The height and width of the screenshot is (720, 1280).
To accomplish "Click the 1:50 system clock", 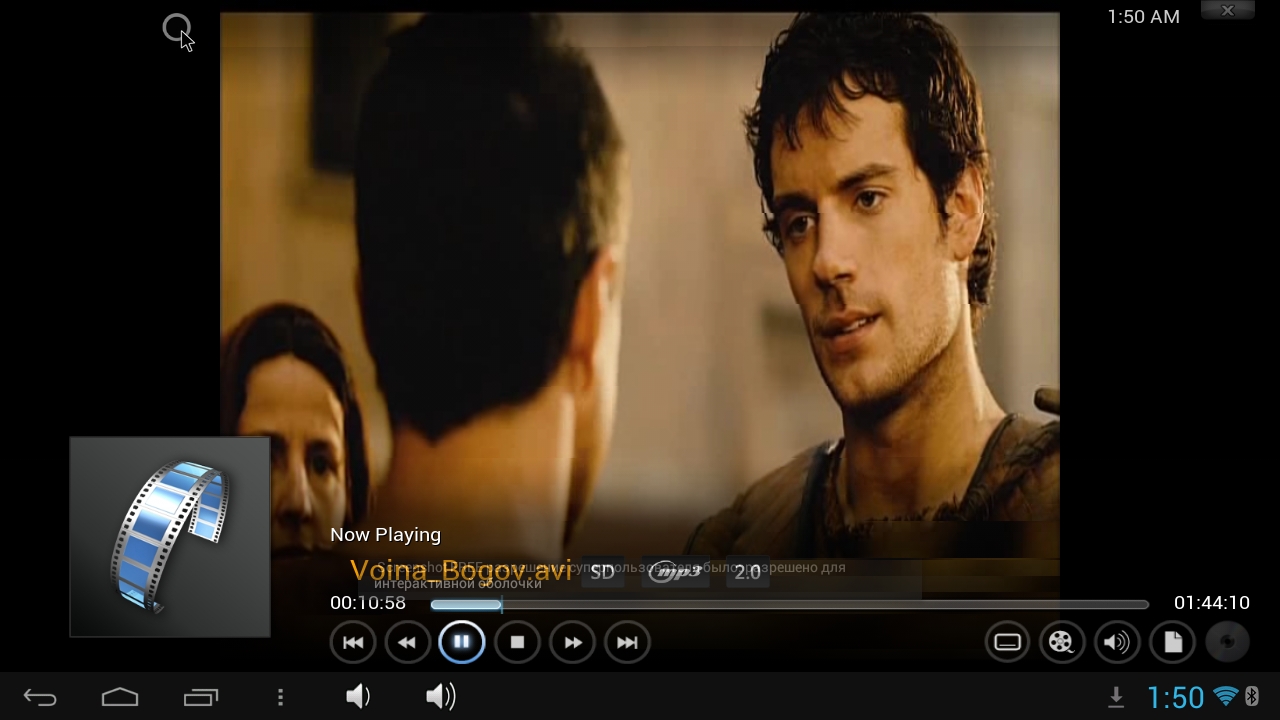I will pyautogui.click(x=1175, y=697).
